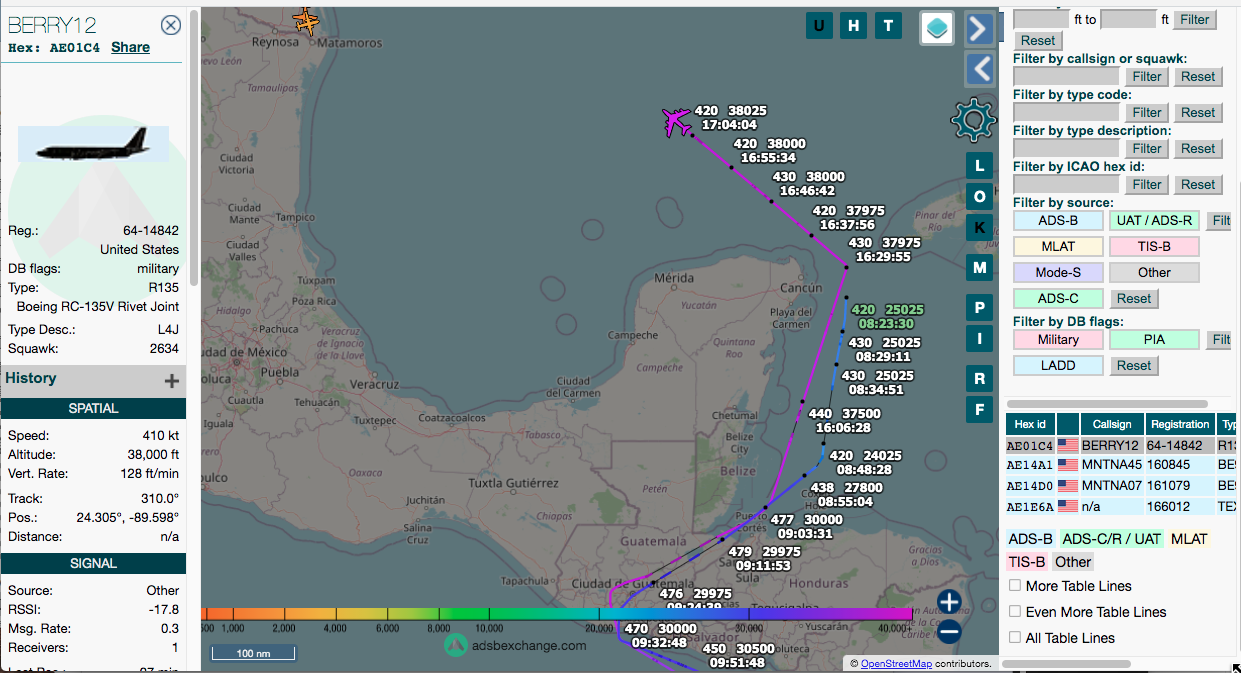
Task: Sort table by Registration column
Action: point(1179,424)
